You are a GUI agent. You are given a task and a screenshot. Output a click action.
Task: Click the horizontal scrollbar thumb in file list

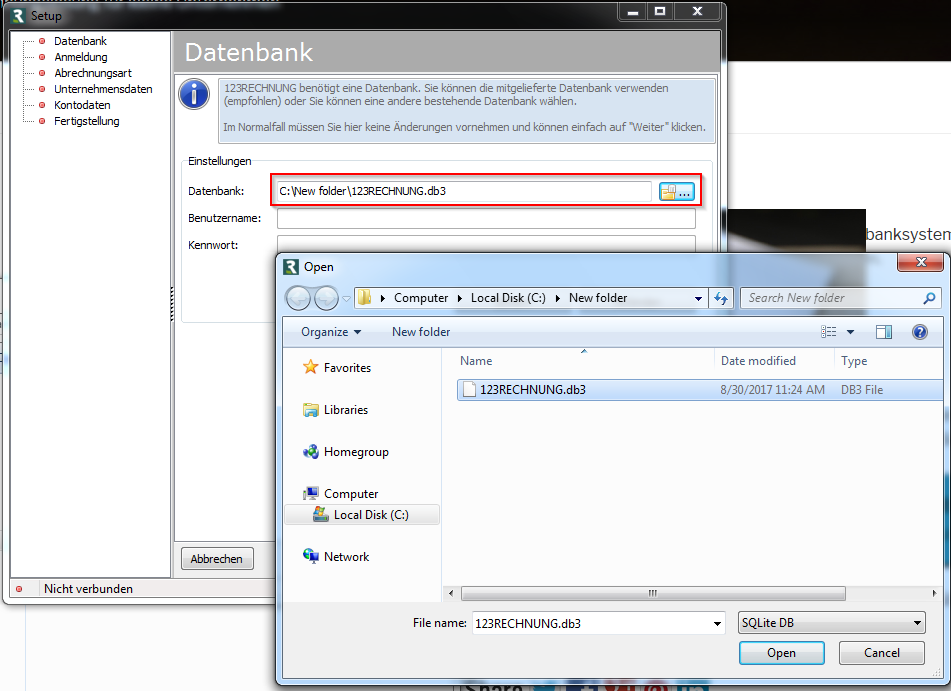click(x=653, y=593)
